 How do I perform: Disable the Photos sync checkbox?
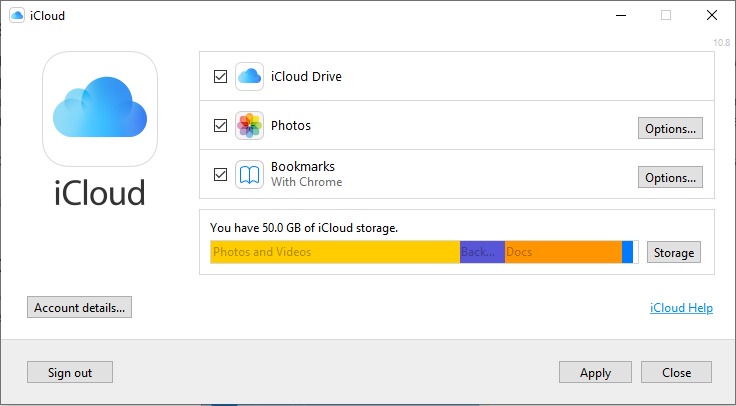[220, 126]
